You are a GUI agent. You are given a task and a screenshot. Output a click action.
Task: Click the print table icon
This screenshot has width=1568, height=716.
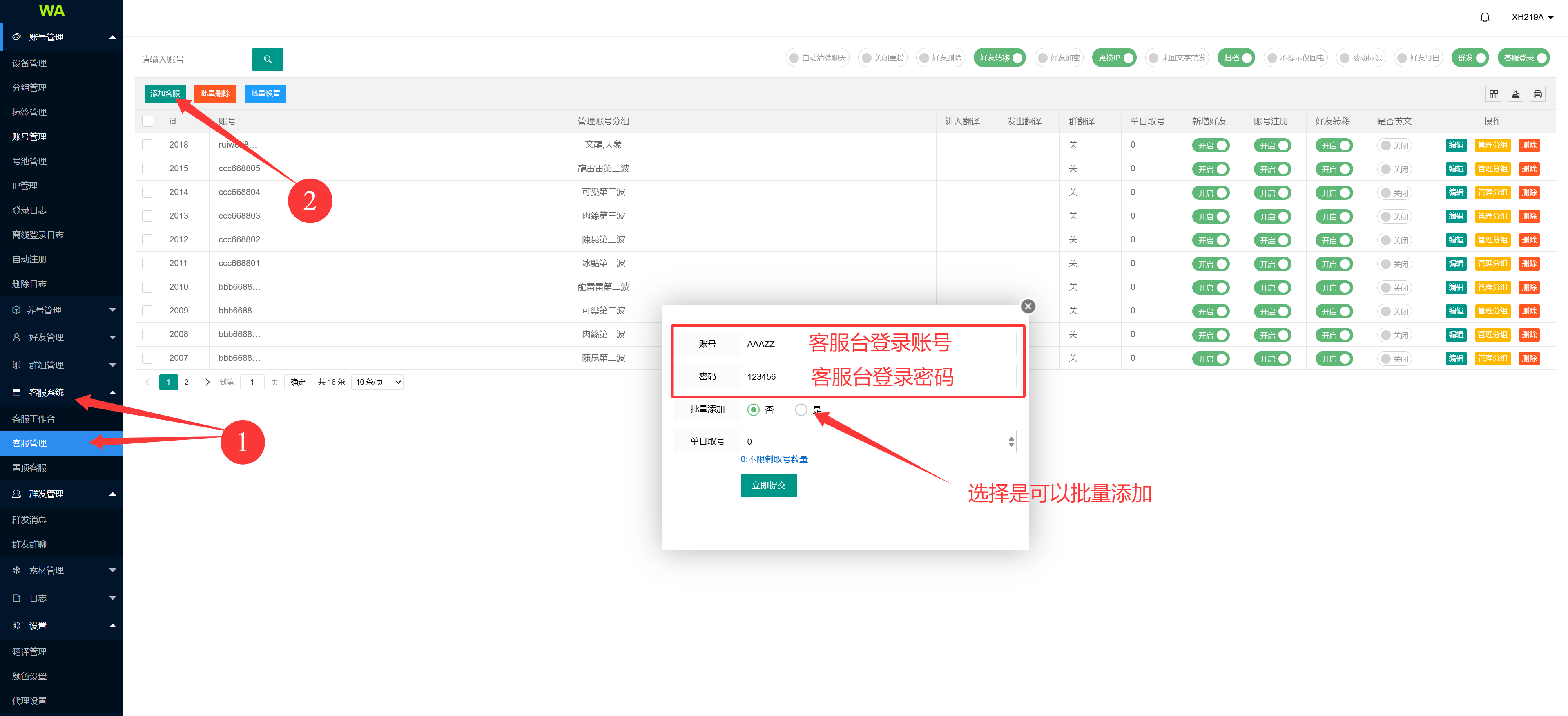point(1537,94)
